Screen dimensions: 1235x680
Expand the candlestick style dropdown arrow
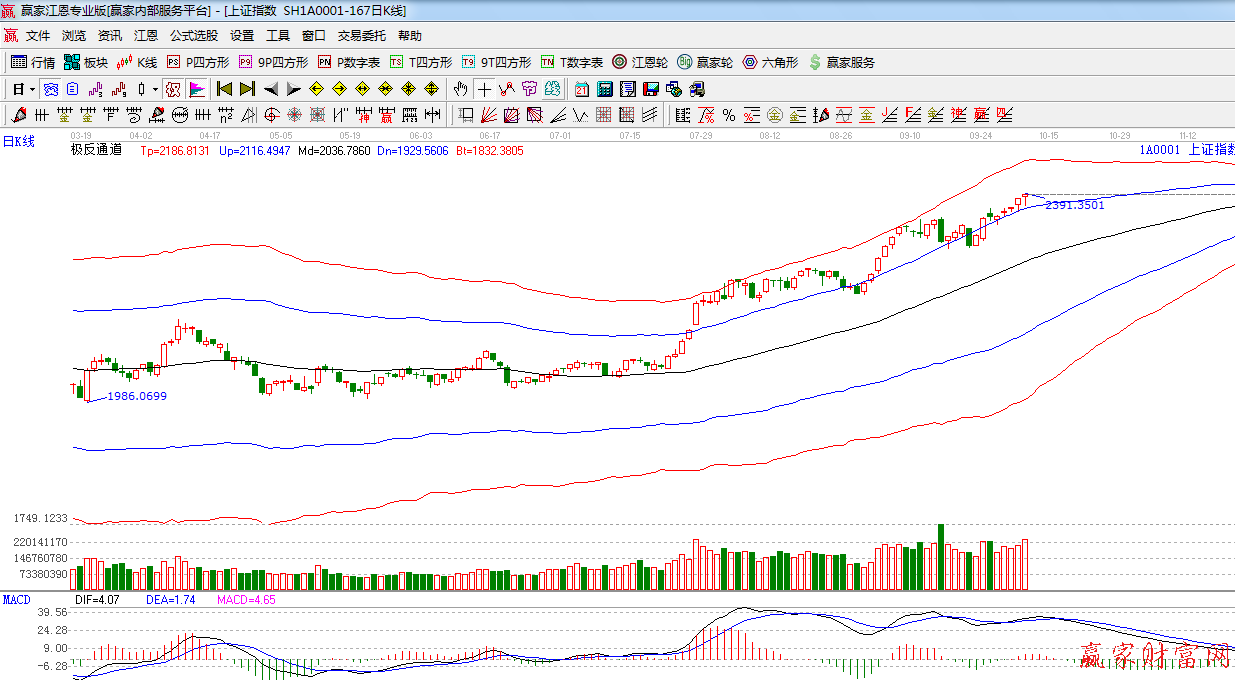point(155,89)
